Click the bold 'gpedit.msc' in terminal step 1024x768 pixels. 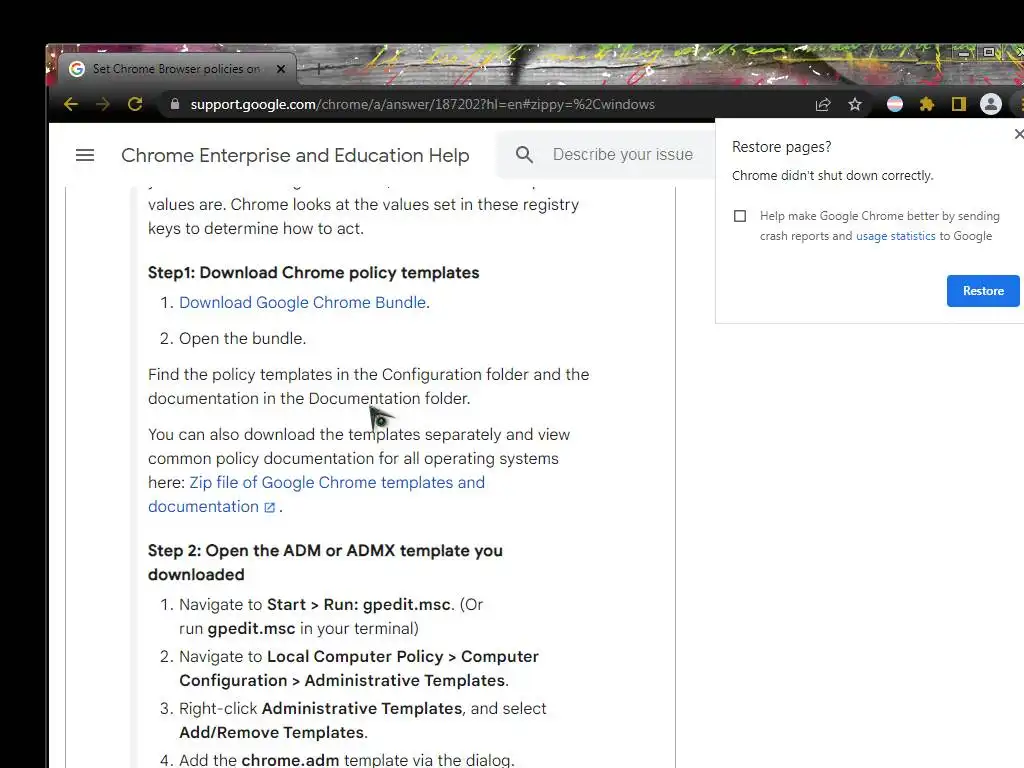click(x=251, y=628)
